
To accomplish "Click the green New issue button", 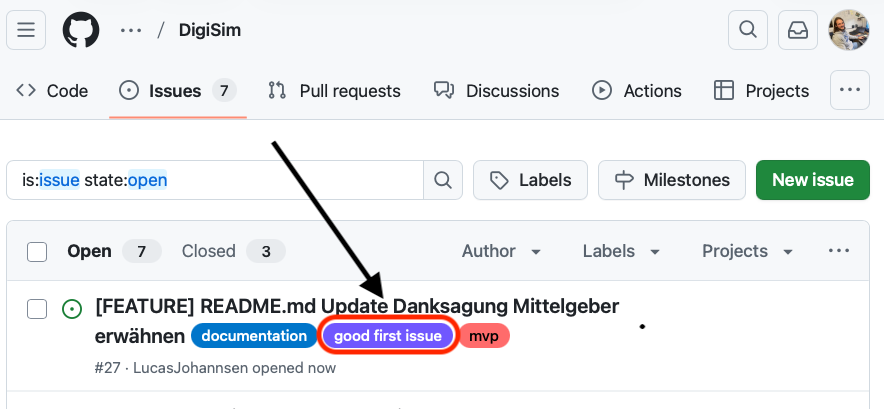I will click(x=812, y=180).
